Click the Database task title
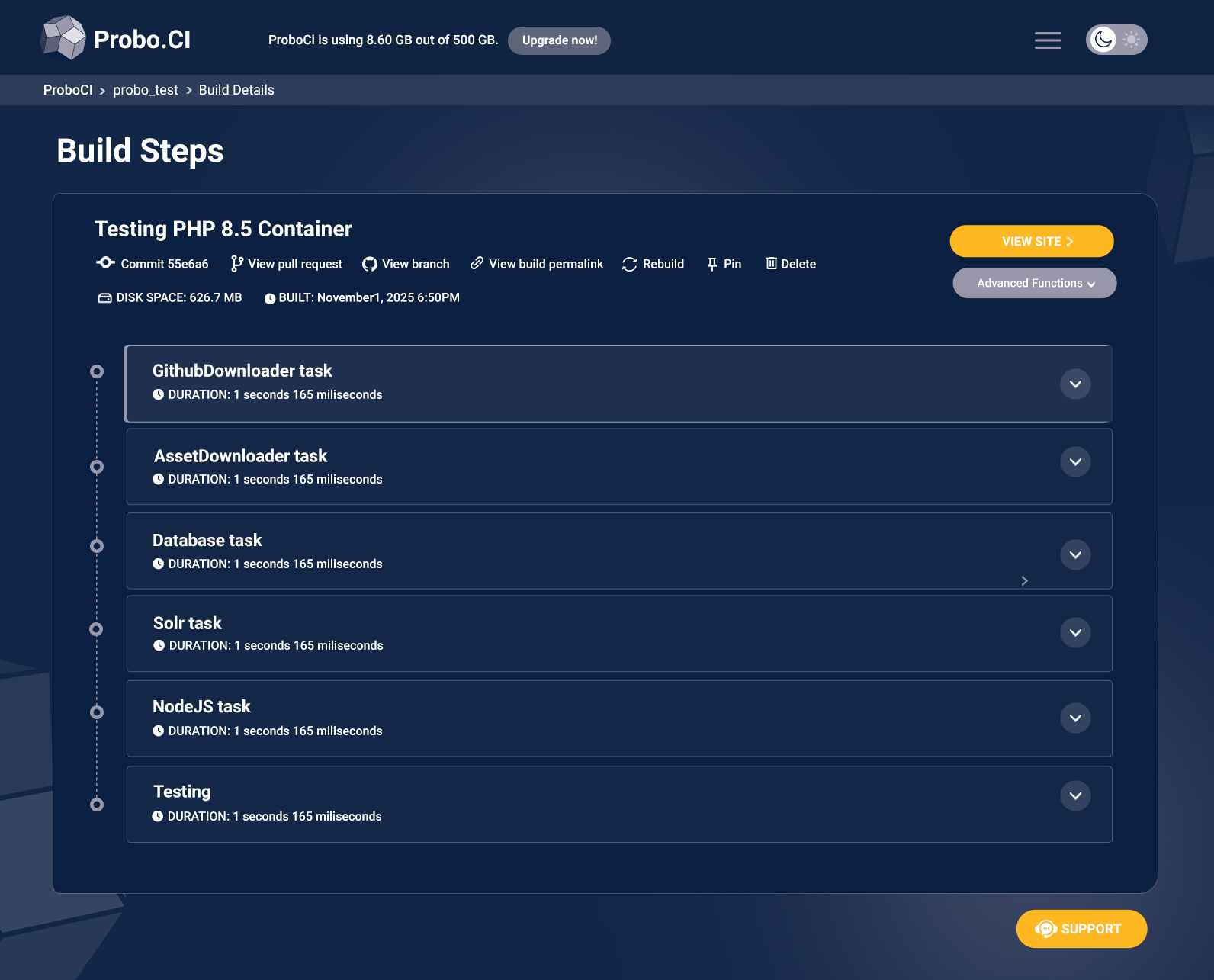The image size is (1214, 980). 207,541
